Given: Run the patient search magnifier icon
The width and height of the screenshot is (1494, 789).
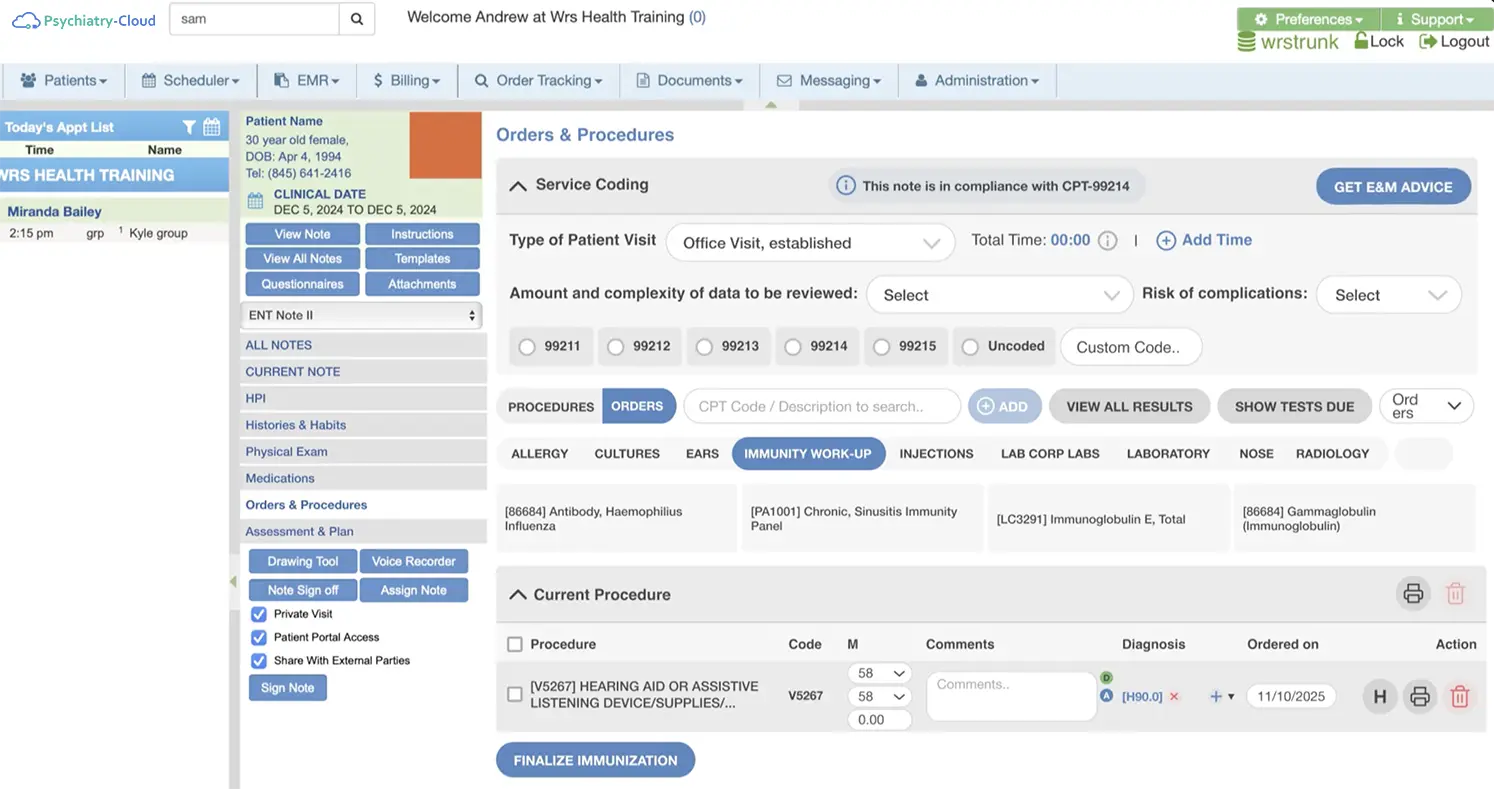Looking at the screenshot, I should point(357,19).
